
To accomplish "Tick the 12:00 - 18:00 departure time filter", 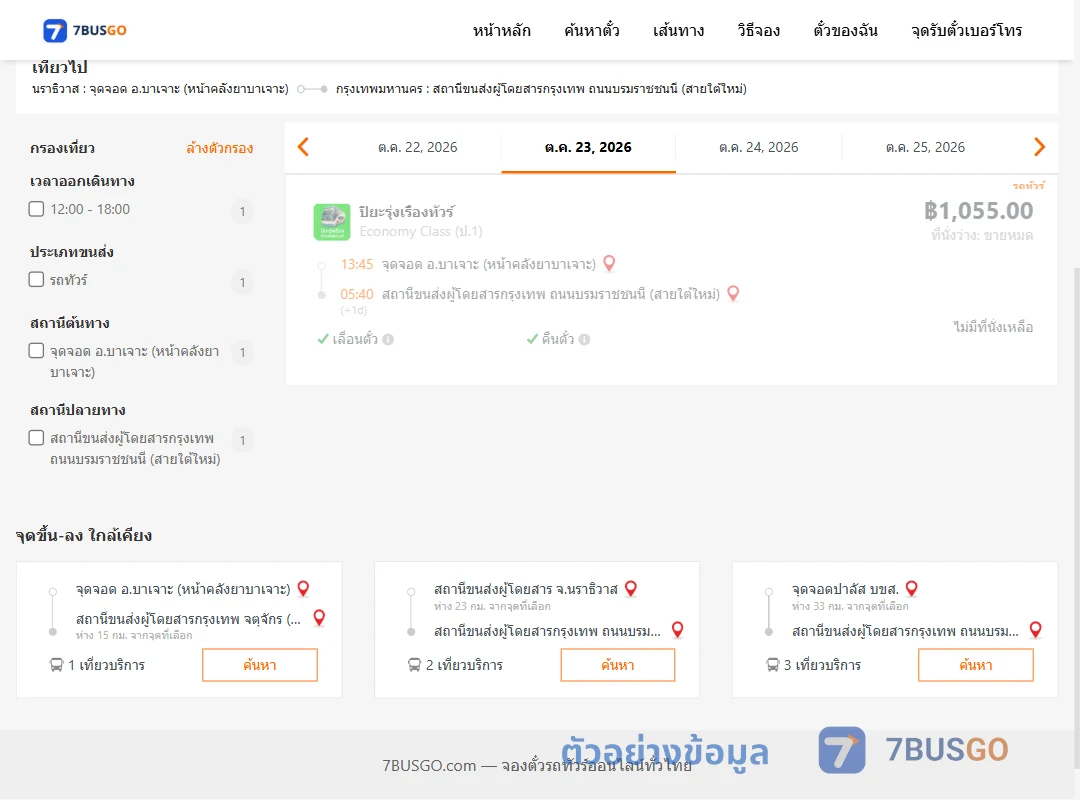I will pos(37,209).
